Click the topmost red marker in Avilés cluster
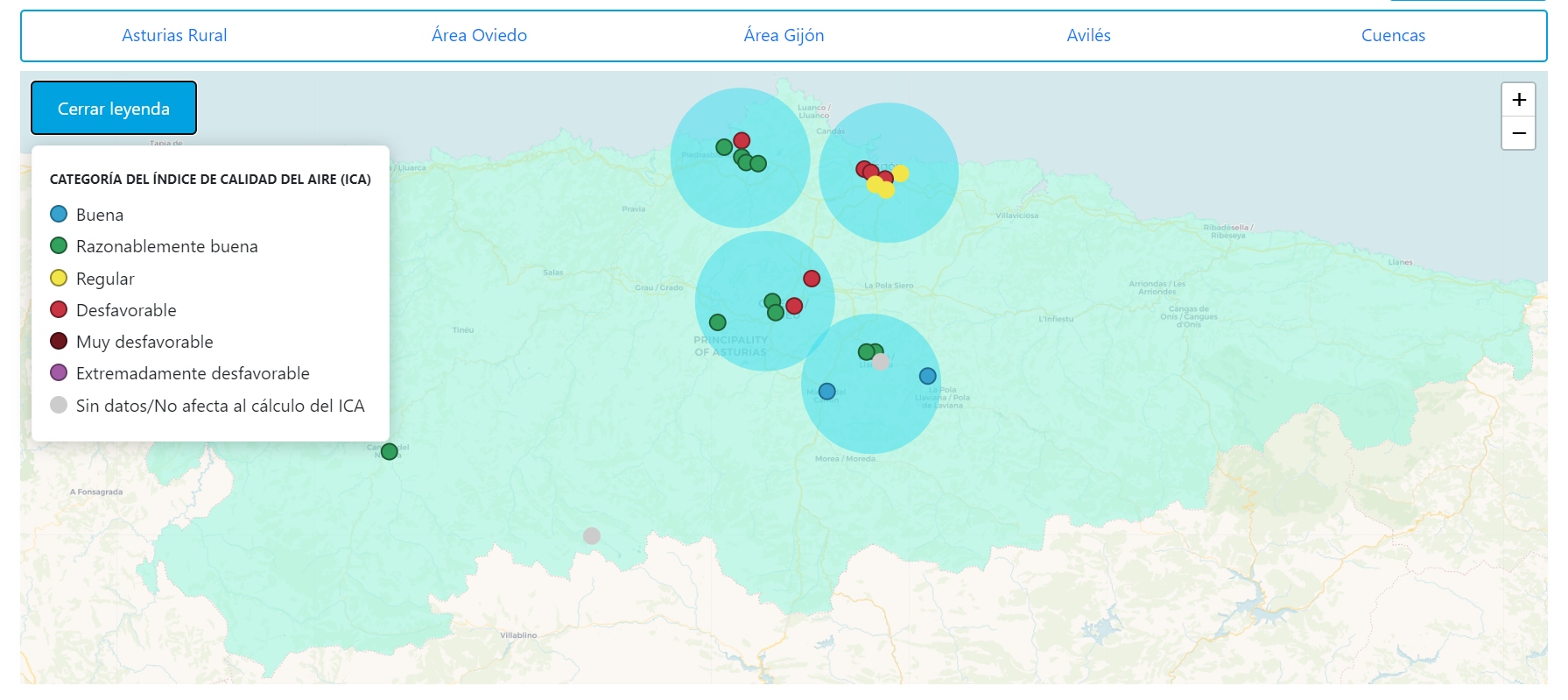The height and width of the screenshot is (700, 1568). click(x=742, y=140)
